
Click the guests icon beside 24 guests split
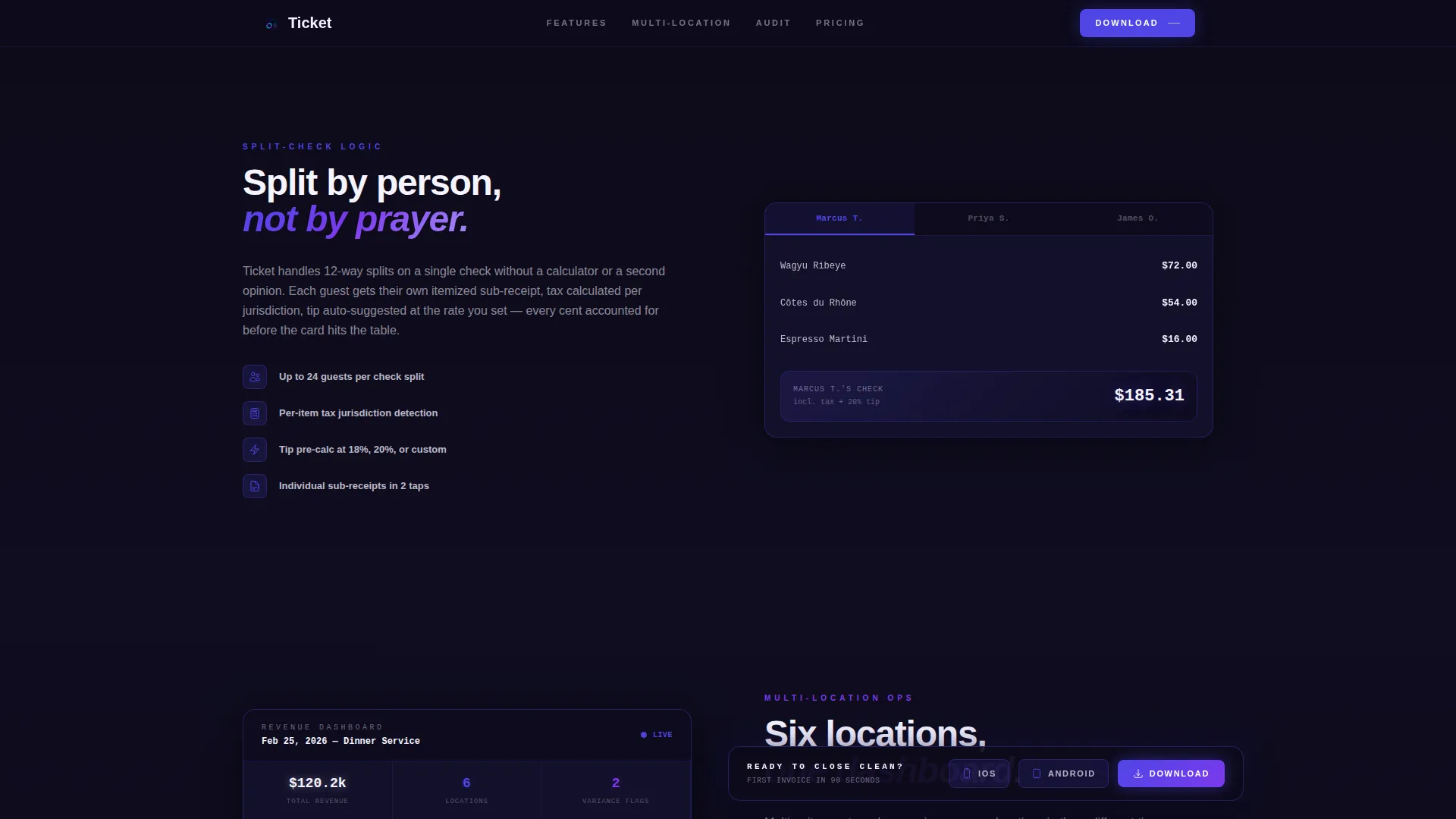click(x=255, y=377)
